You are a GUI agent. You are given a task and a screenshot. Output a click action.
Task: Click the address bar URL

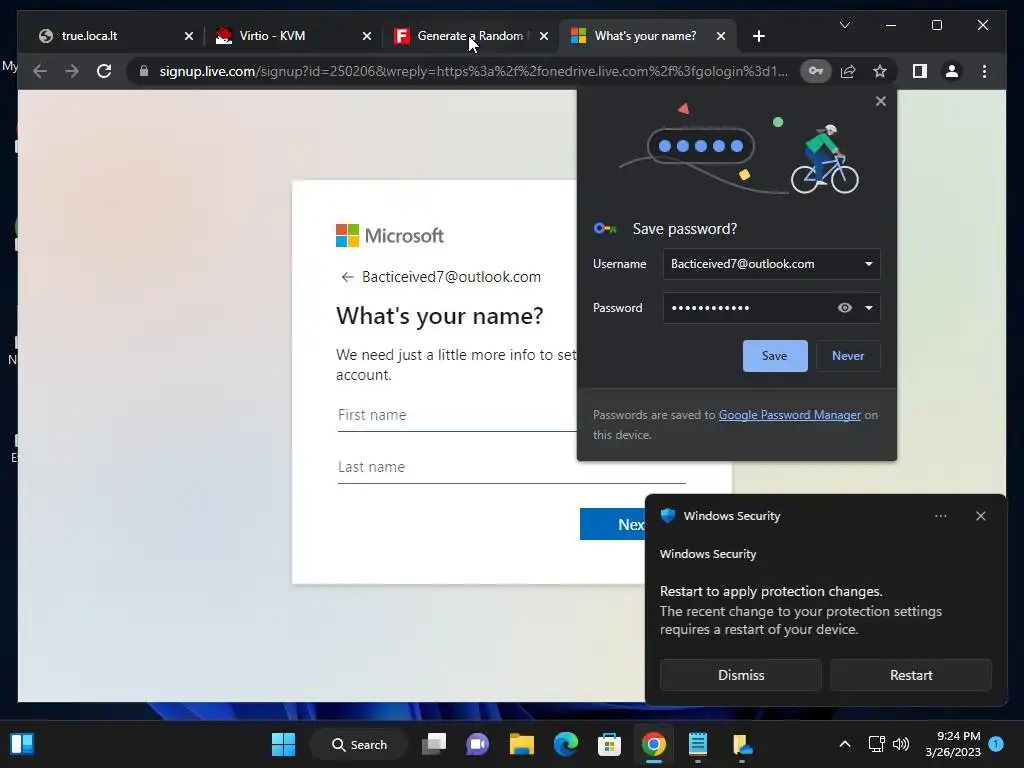[x=473, y=71]
